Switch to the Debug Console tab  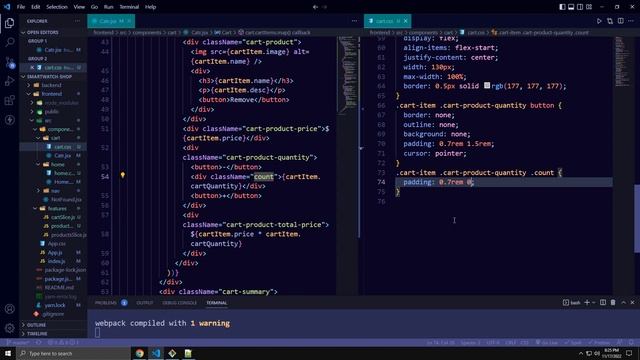click(180, 303)
